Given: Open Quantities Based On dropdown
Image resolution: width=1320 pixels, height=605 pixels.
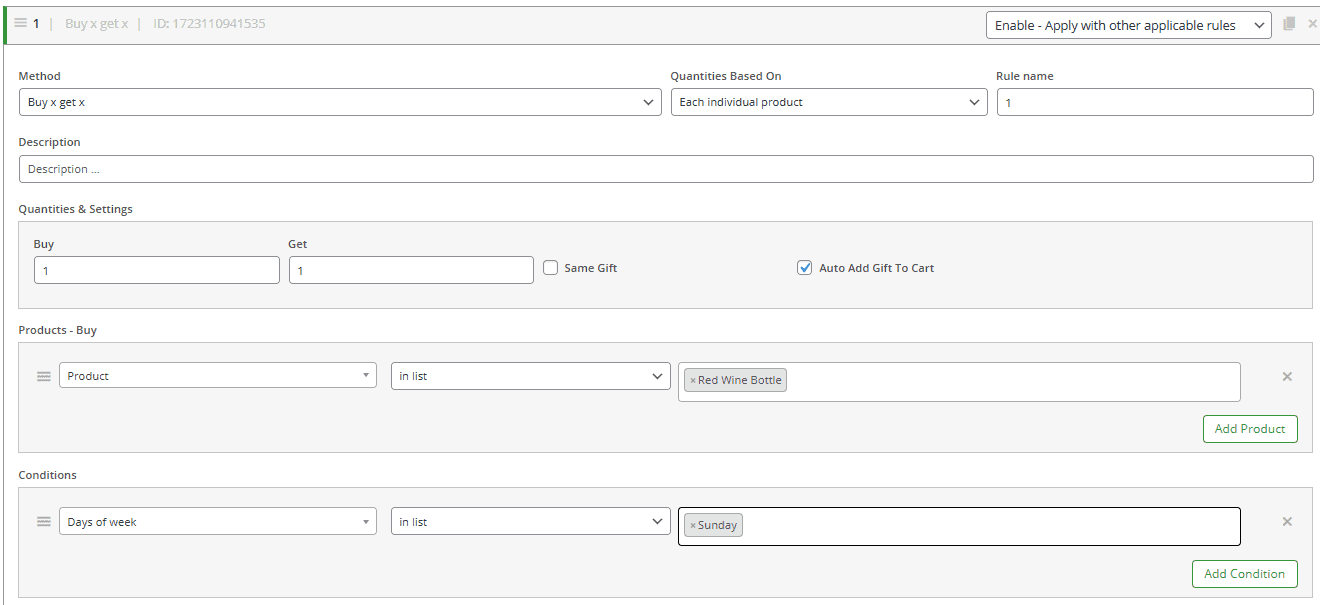Looking at the screenshot, I should pos(828,102).
